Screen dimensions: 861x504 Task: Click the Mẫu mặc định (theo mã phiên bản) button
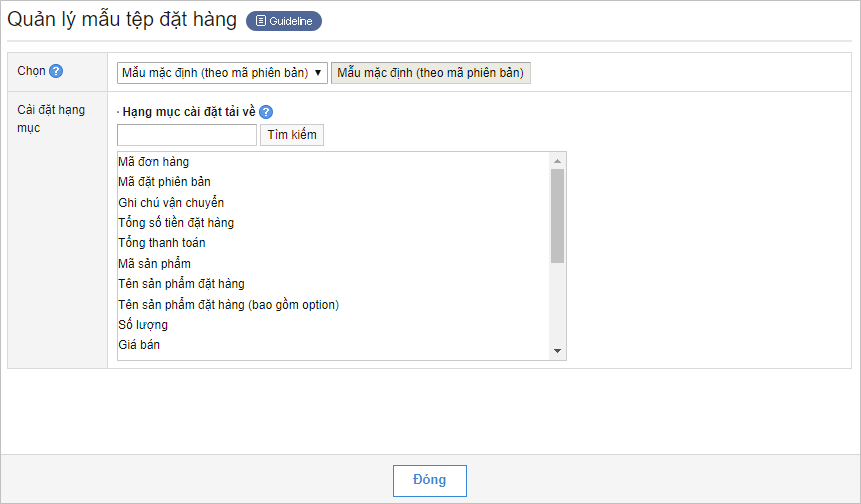pyautogui.click(x=430, y=72)
